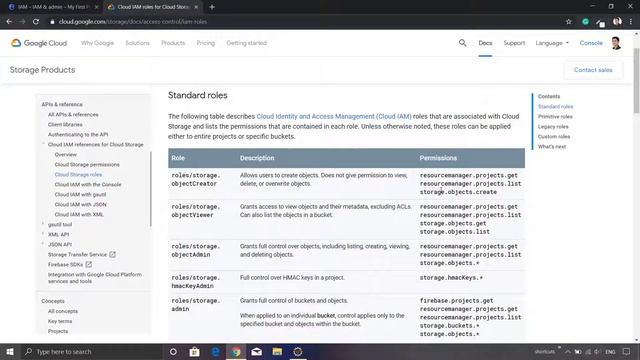This screenshot has width=640, height=360.
Task: Open Cloud IAM with gsutil page
Action: (x=80, y=194)
